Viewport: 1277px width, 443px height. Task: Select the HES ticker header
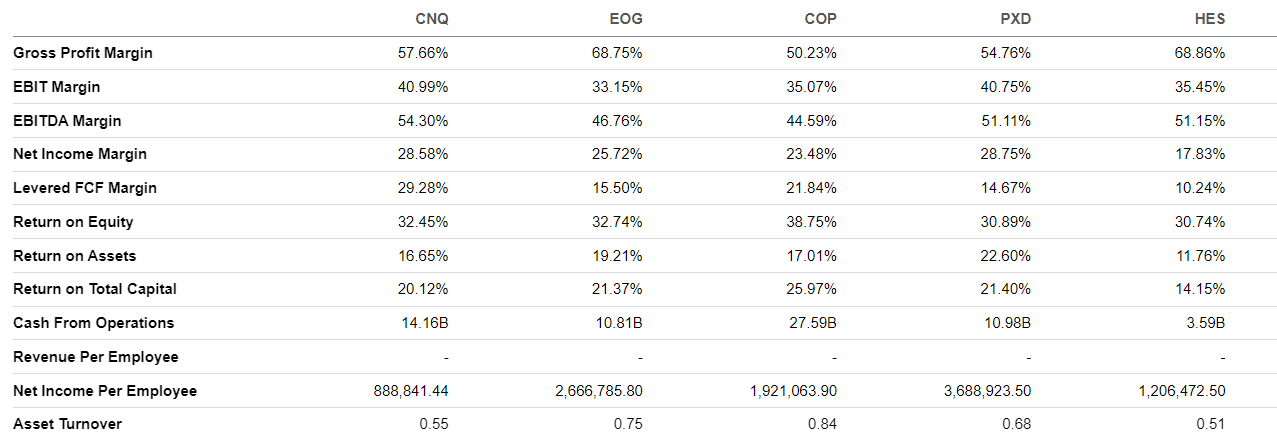pos(1209,20)
